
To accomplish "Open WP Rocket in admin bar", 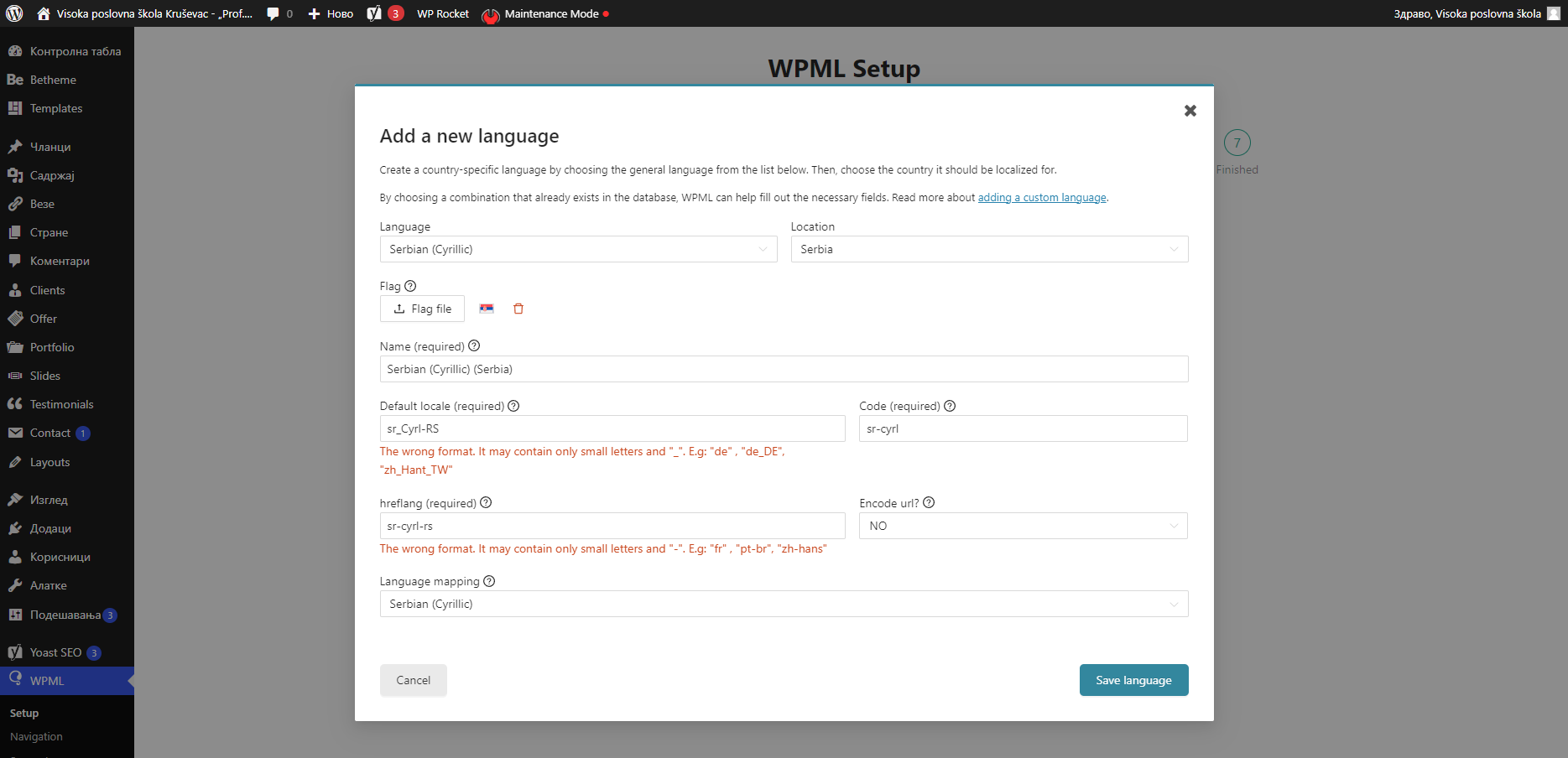I will coord(443,13).
